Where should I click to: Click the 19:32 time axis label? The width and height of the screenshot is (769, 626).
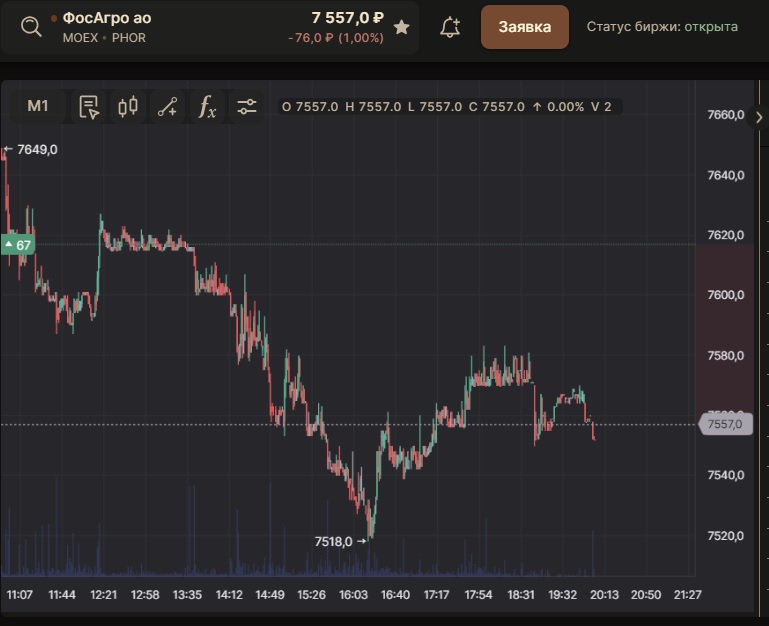(x=563, y=595)
